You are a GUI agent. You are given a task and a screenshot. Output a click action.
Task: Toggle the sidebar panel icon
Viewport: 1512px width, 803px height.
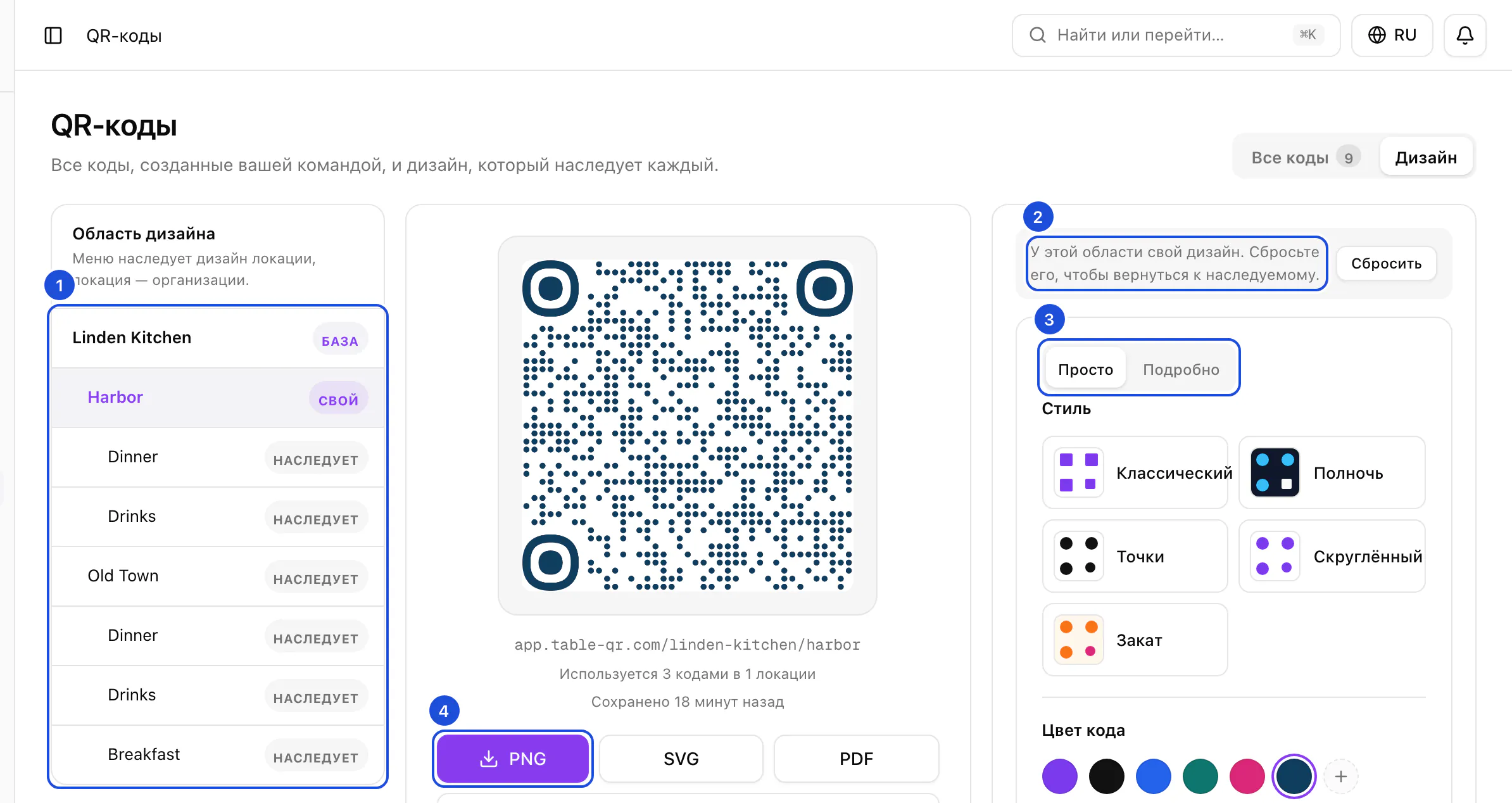tap(53, 35)
